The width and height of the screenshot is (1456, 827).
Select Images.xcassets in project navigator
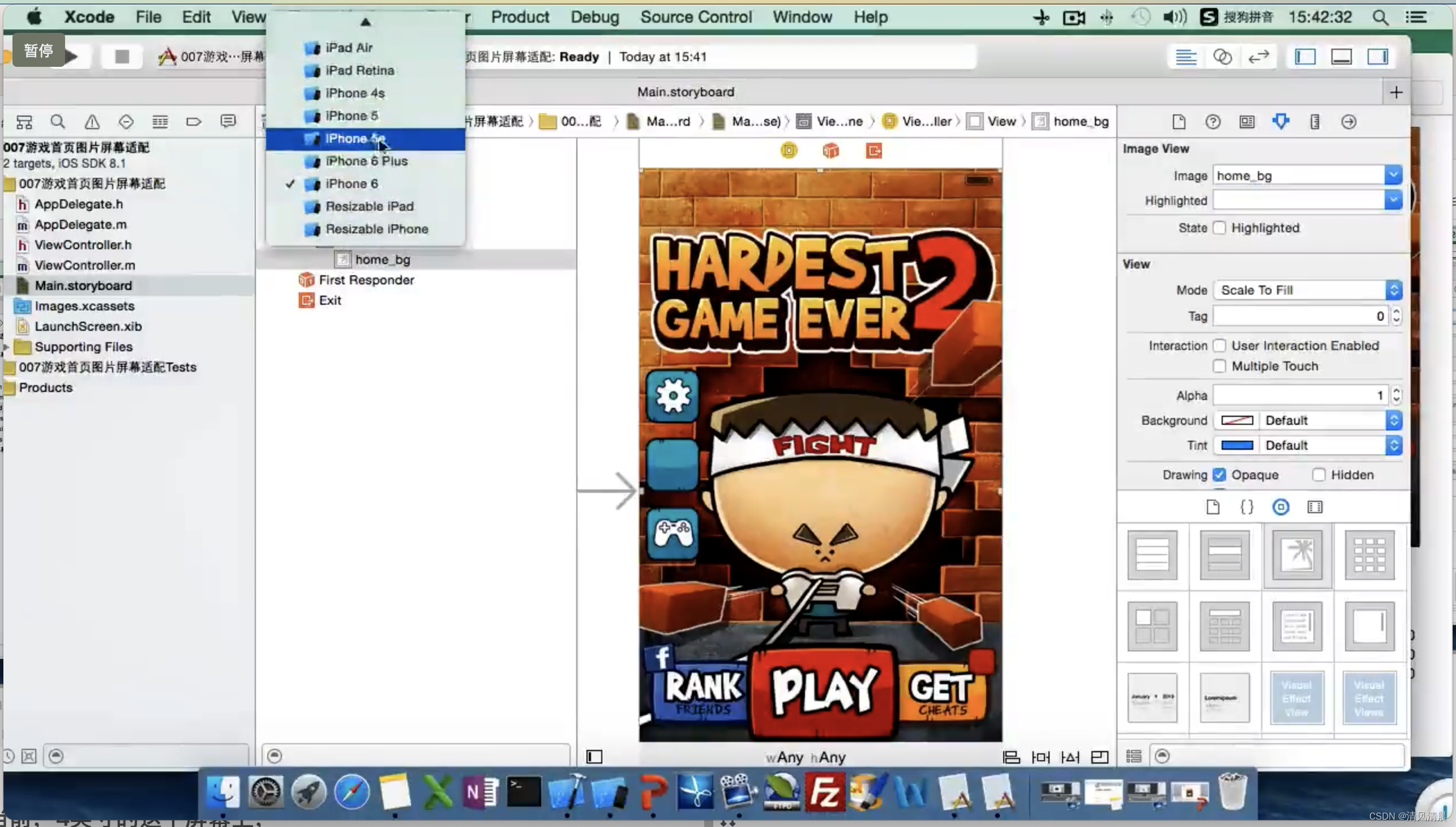tap(84, 306)
